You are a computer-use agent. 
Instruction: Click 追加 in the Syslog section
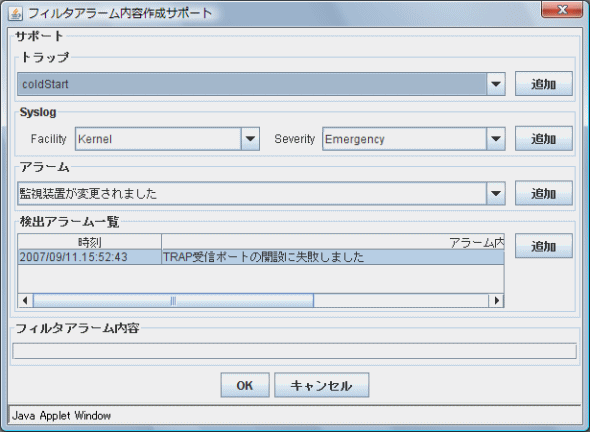[544, 138]
